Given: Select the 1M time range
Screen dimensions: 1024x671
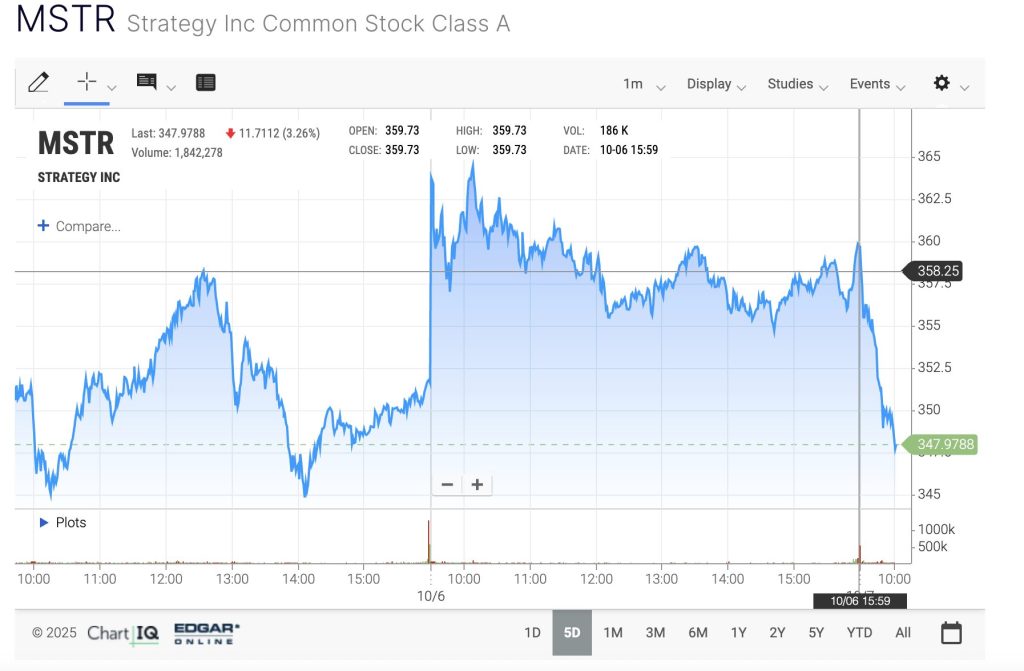Looking at the screenshot, I should click(613, 633).
